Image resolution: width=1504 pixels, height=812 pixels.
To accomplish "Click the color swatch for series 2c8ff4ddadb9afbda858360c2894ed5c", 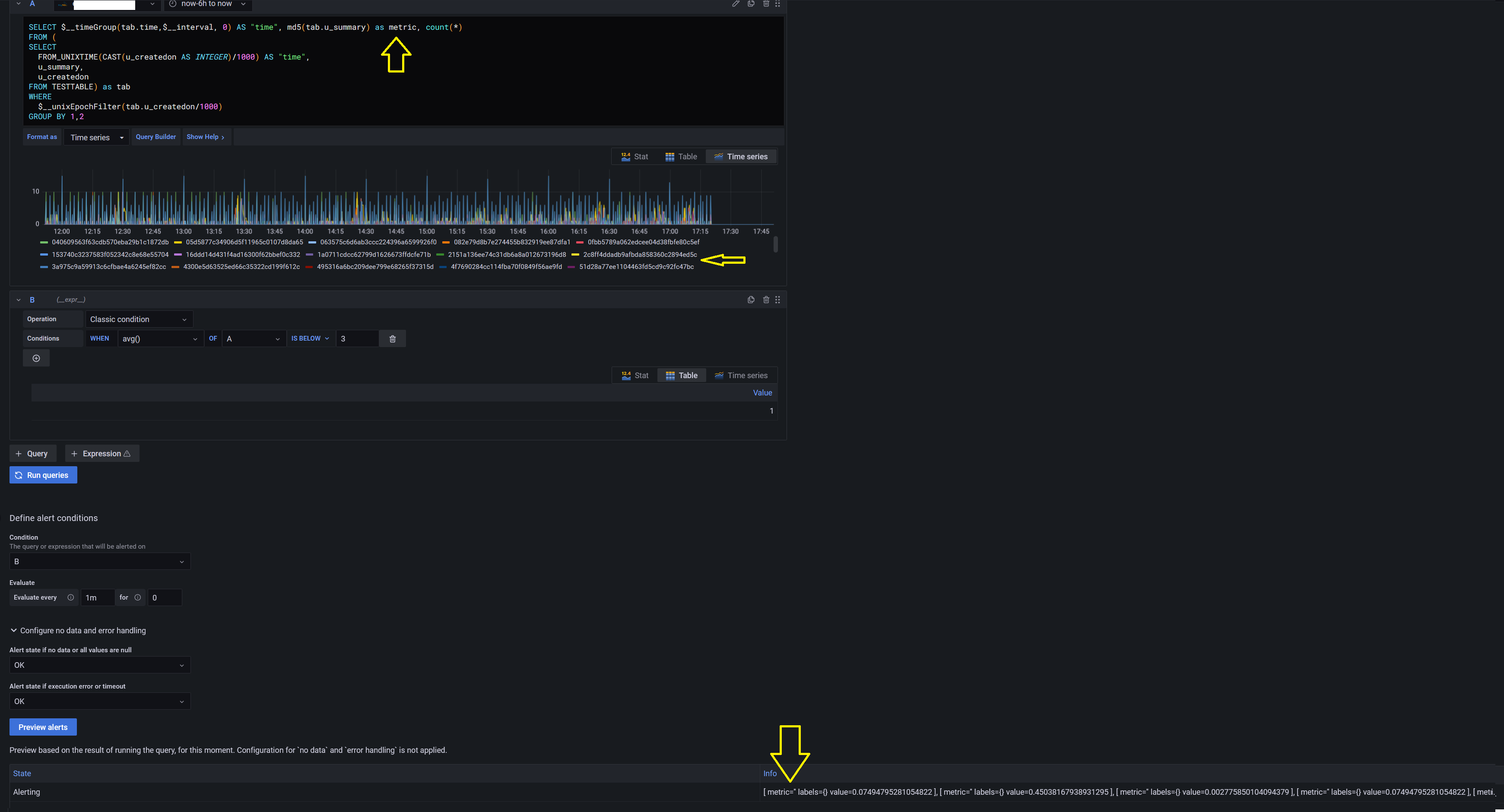I will pyautogui.click(x=577, y=254).
